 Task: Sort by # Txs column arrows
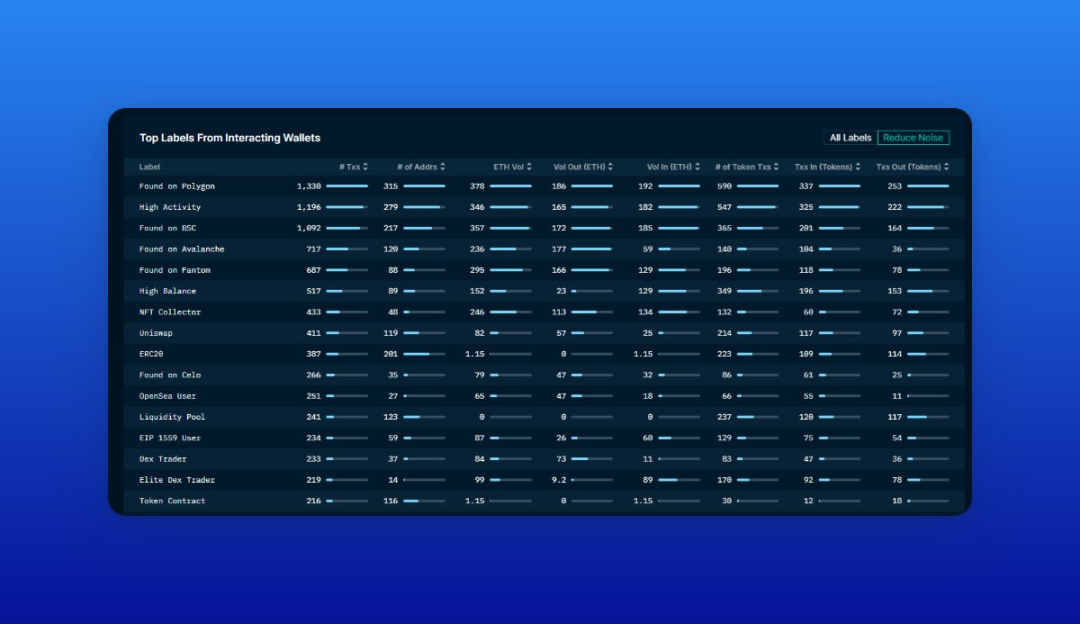(x=365, y=167)
